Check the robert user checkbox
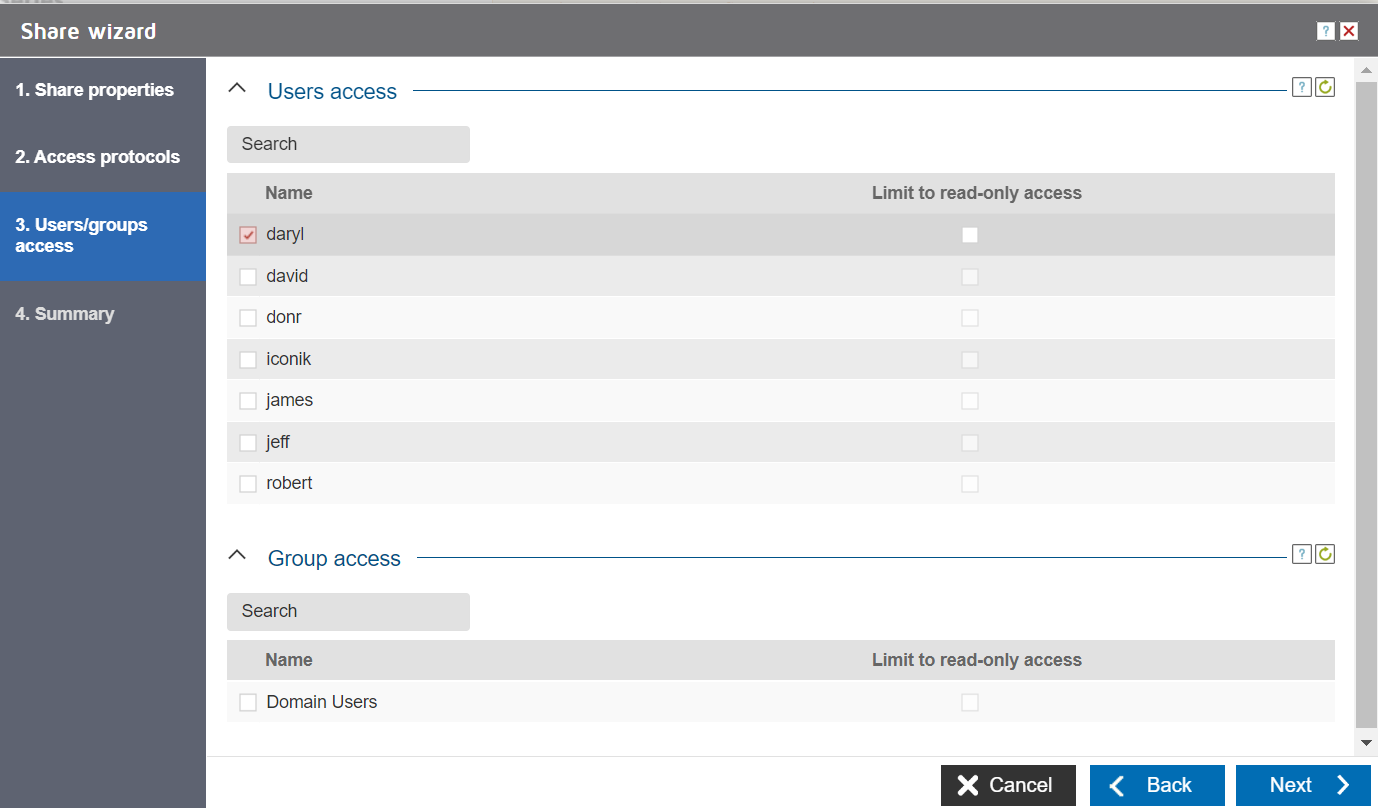The height and width of the screenshot is (808, 1378). point(248,484)
